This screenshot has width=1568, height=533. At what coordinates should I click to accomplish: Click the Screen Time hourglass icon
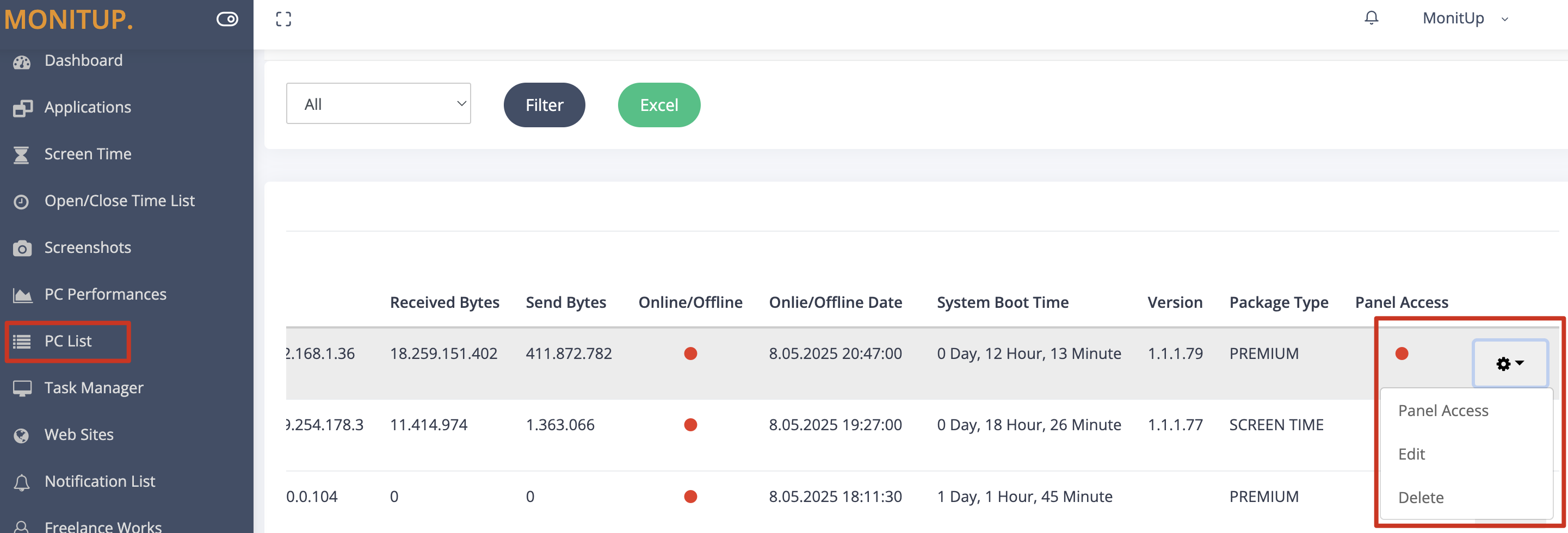[21, 154]
